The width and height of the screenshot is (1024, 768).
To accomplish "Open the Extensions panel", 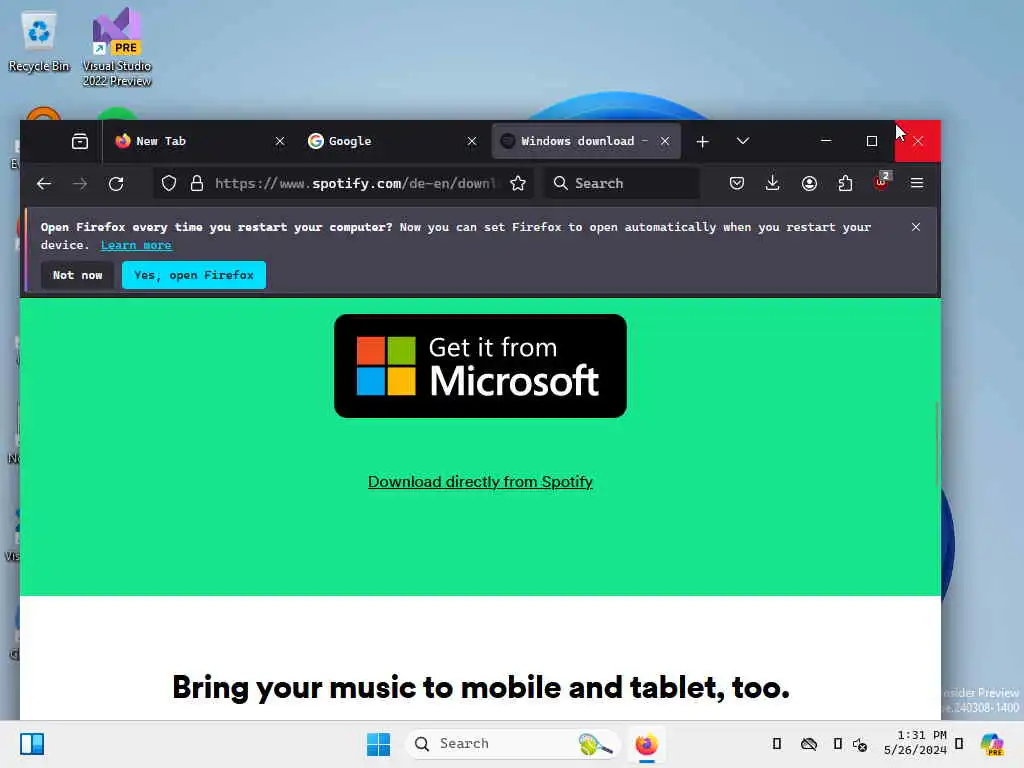I will (x=845, y=184).
